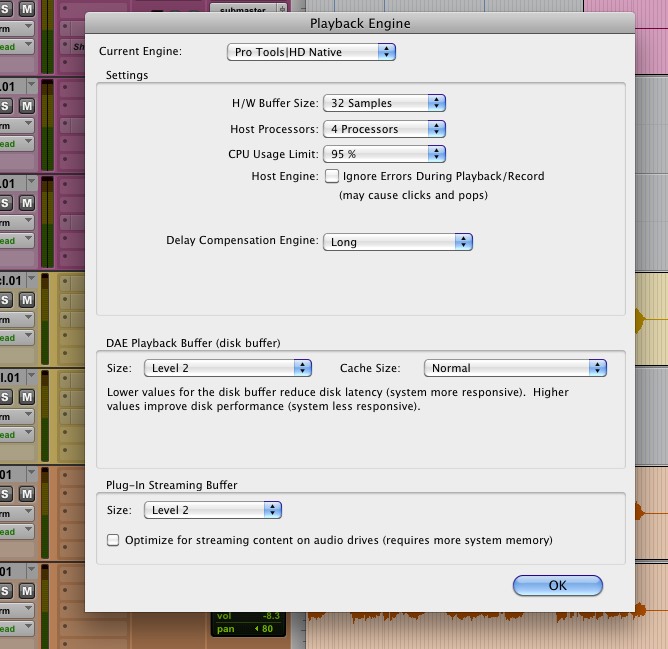The width and height of the screenshot is (668, 649).
Task: Enable Ignore Errors During Playback/Record checkbox
Action: [x=332, y=176]
